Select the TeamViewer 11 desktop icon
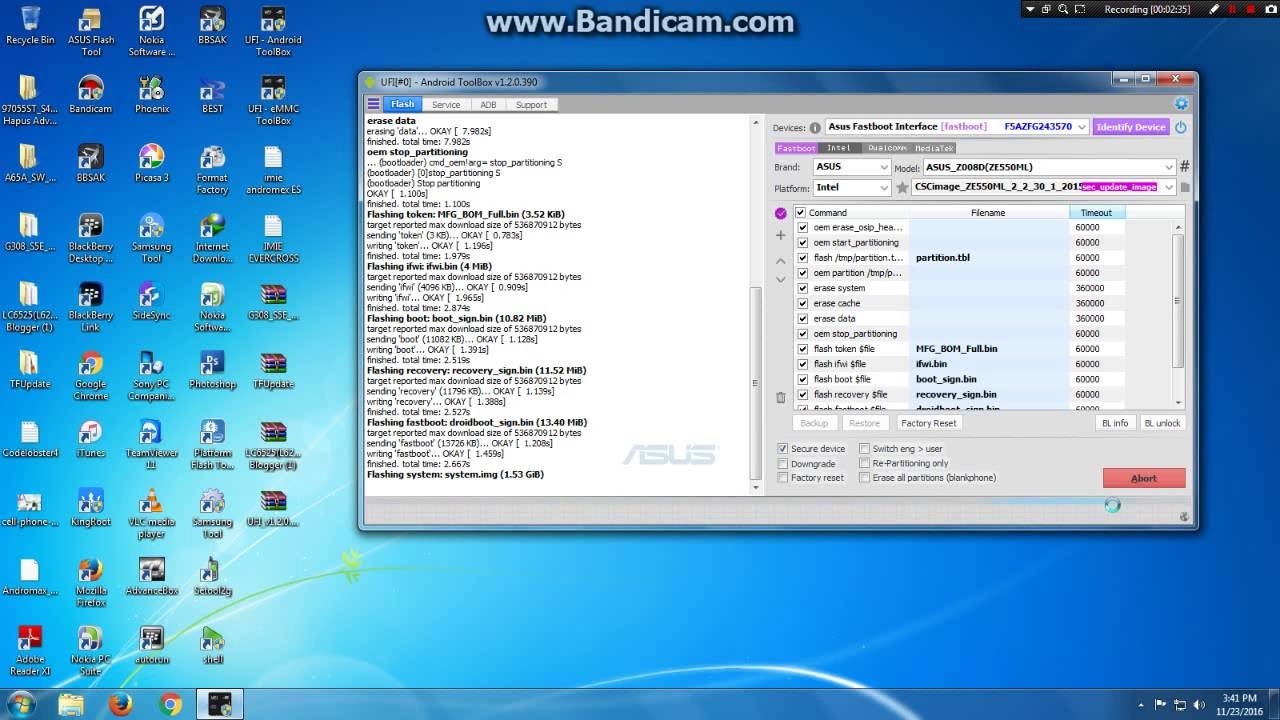Image resolution: width=1280 pixels, height=720 pixels. [x=152, y=445]
